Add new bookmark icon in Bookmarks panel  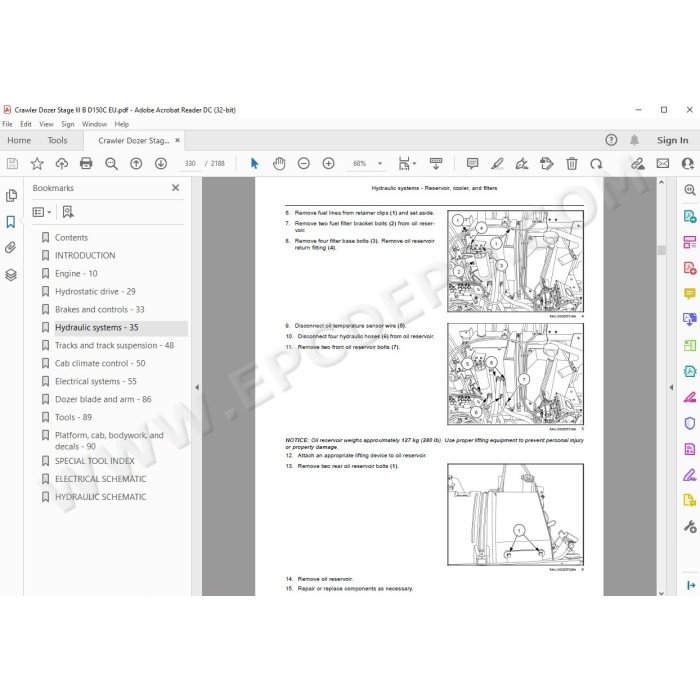tap(68, 212)
